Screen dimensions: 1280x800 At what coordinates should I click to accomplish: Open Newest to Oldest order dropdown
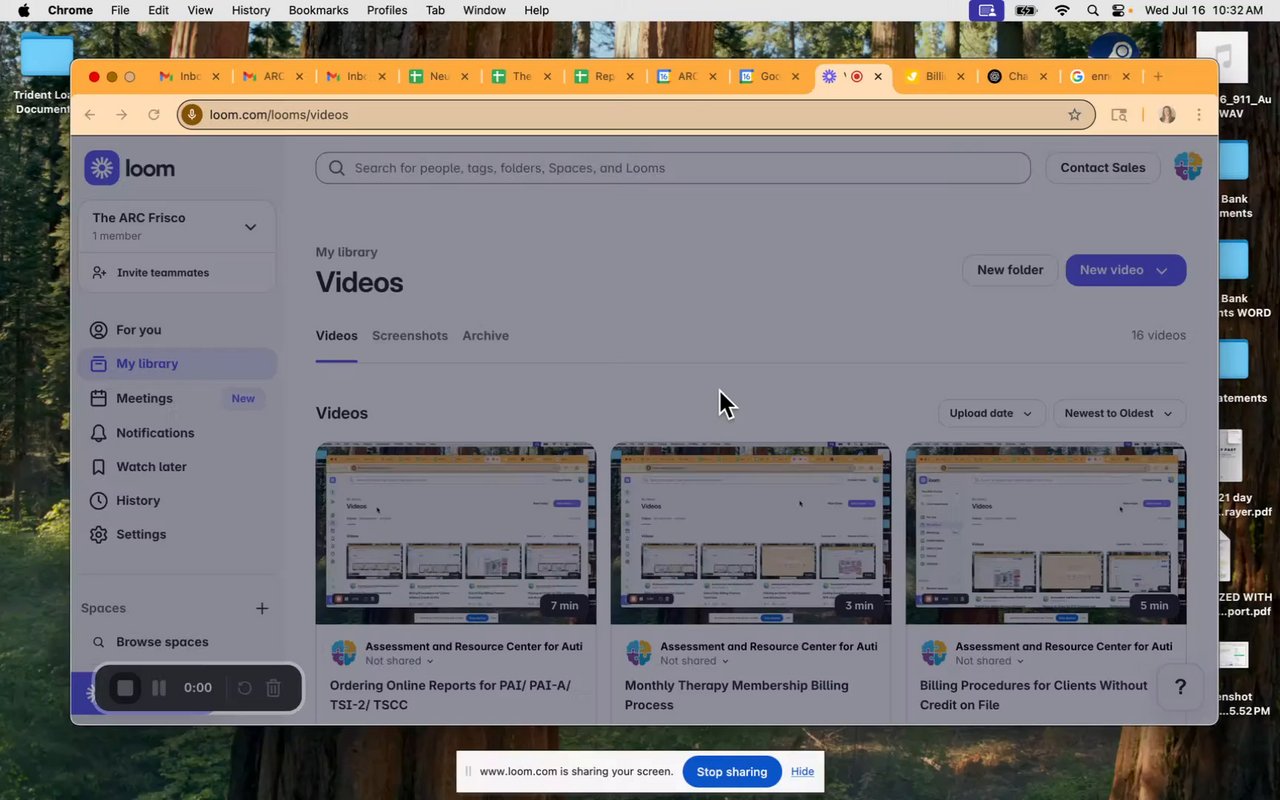pyautogui.click(x=1119, y=413)
